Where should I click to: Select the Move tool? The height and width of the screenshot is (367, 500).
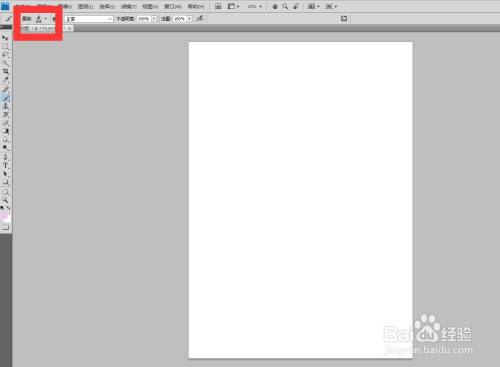click(5, 38)
